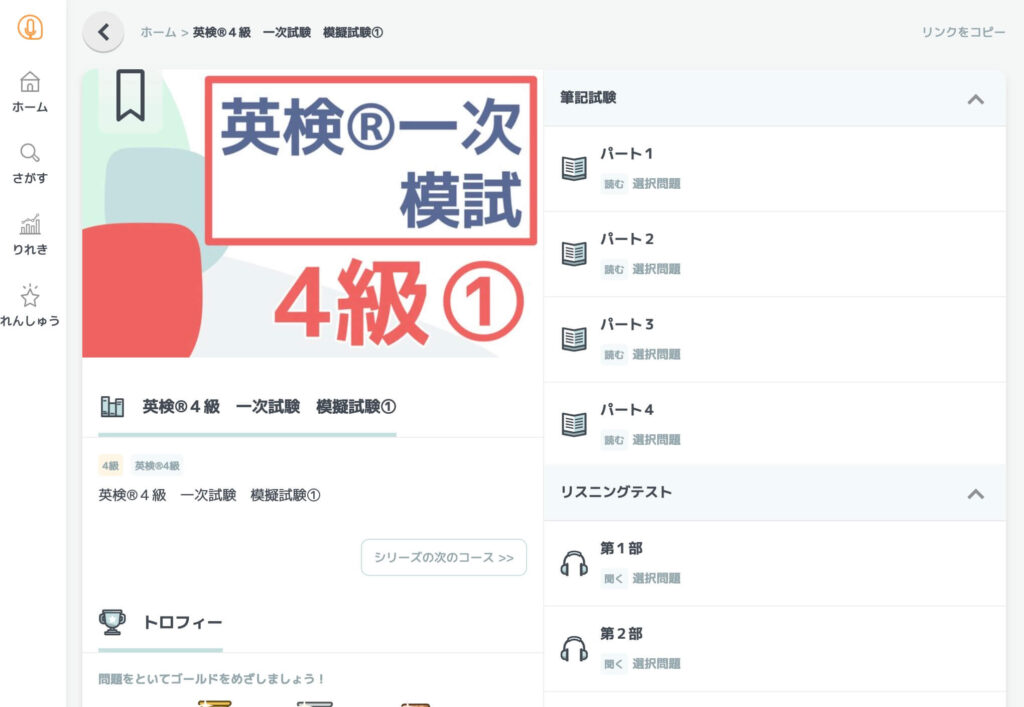The image size is (1024, 707).
Task: Click the headphones icon for 第1部
Action: tap(574, 563)
